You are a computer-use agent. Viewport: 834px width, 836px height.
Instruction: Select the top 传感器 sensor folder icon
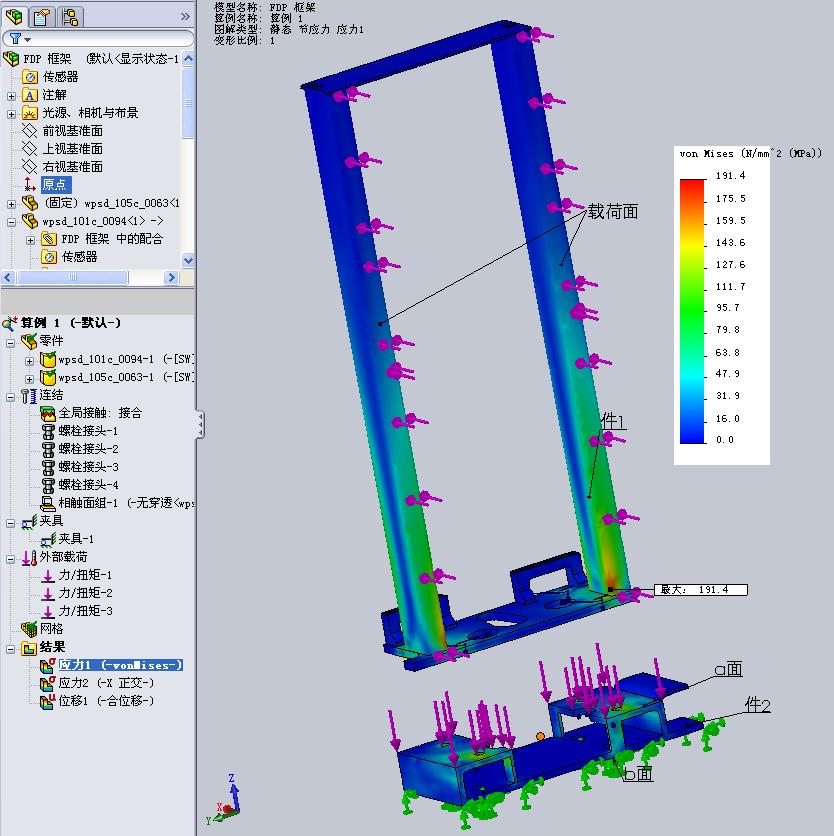click(x=30, y=77)
